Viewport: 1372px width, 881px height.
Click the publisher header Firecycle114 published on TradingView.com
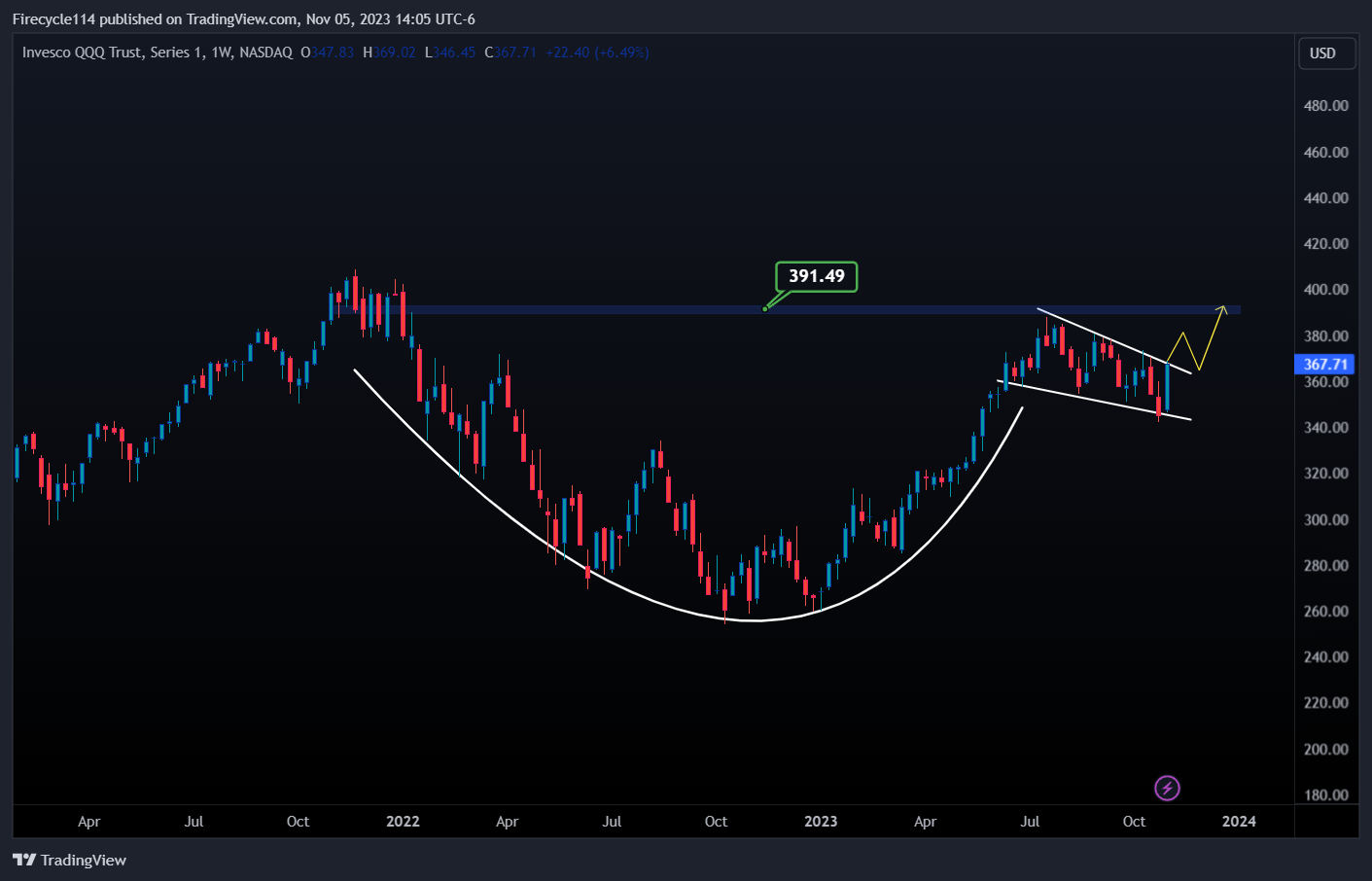[x=243, y=19]
